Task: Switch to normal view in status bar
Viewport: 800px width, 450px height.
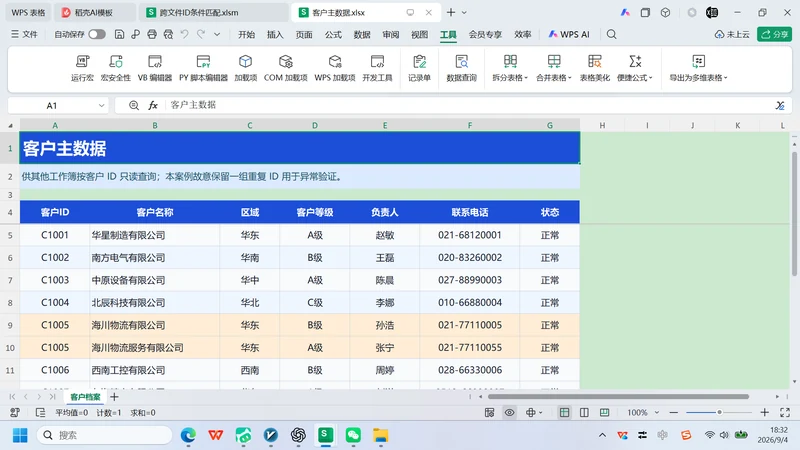Action: (564, 412)
